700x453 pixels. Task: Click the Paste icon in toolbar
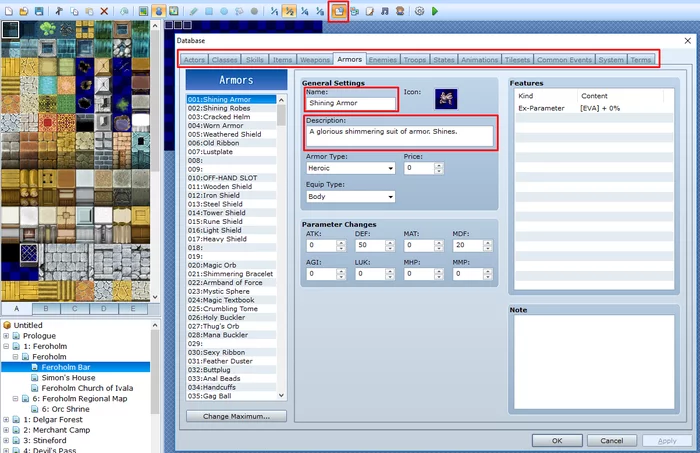click(89, 11)
